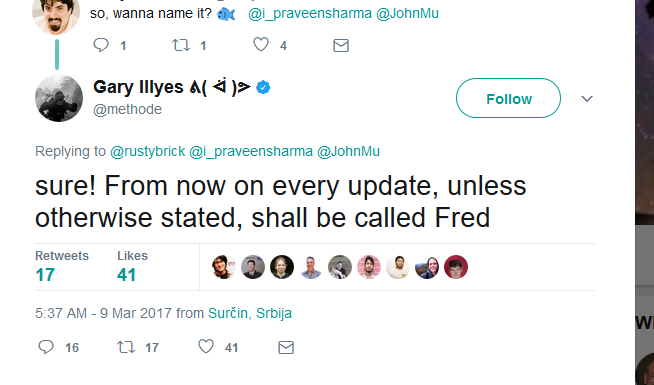Open @rustybrick in Replying to line
The width and height of the screenshot is (654, 385).
coord(147,151)
